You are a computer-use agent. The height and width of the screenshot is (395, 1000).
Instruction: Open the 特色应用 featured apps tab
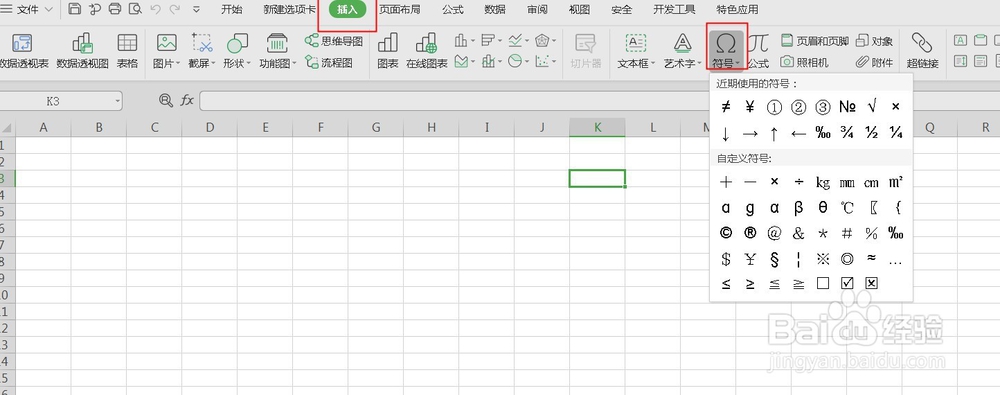tap(737, 10)
